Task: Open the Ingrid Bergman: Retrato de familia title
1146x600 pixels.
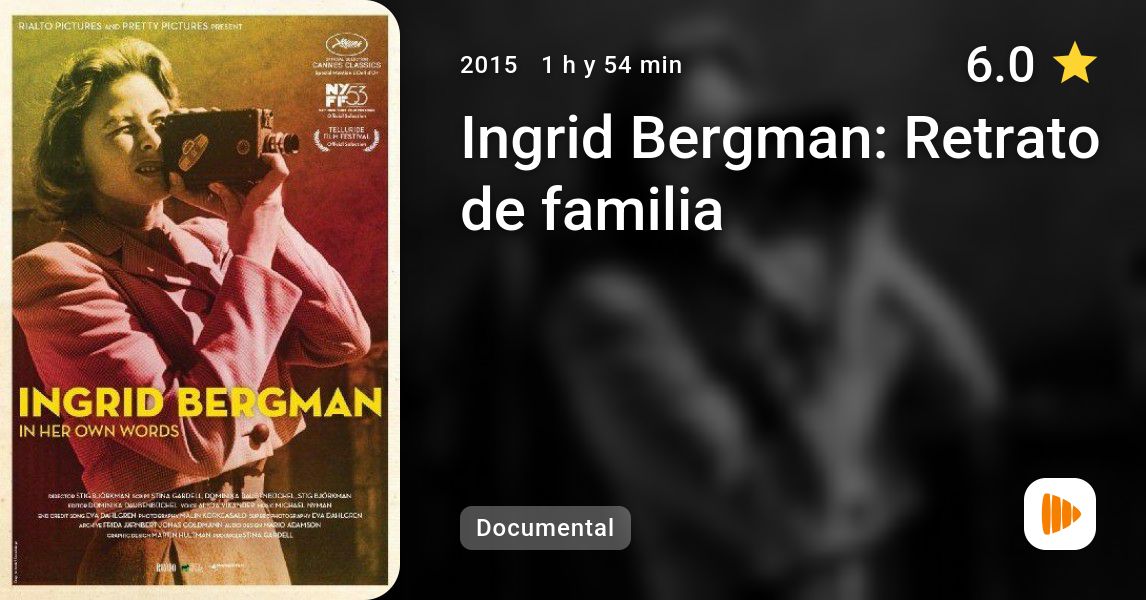Action: [x=780, y=173]
